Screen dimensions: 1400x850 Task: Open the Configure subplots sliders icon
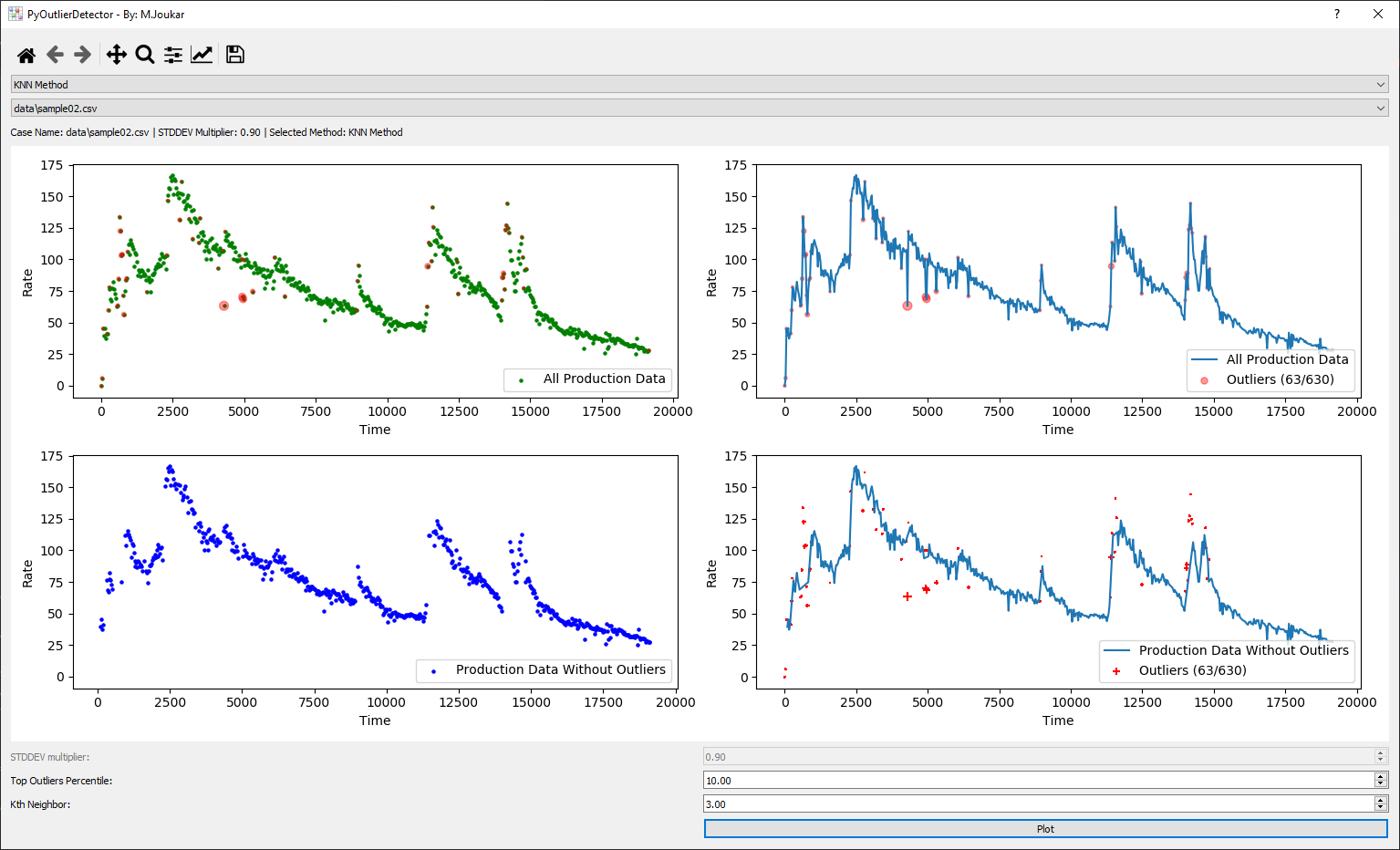point(173,55)
